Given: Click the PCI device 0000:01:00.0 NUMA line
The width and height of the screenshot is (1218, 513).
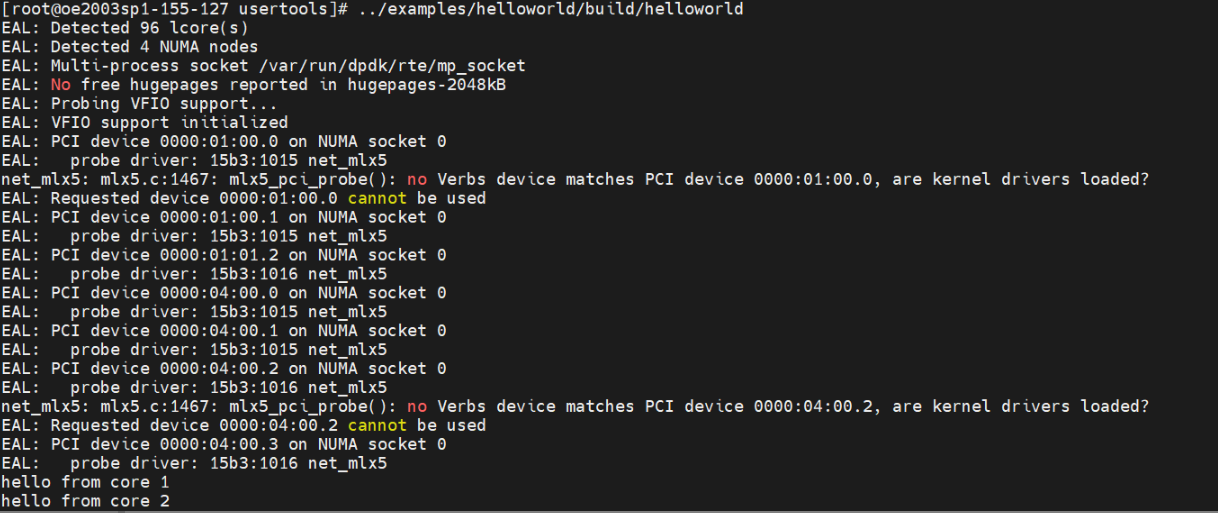Looking at the screenshot, I should [248, 142].
